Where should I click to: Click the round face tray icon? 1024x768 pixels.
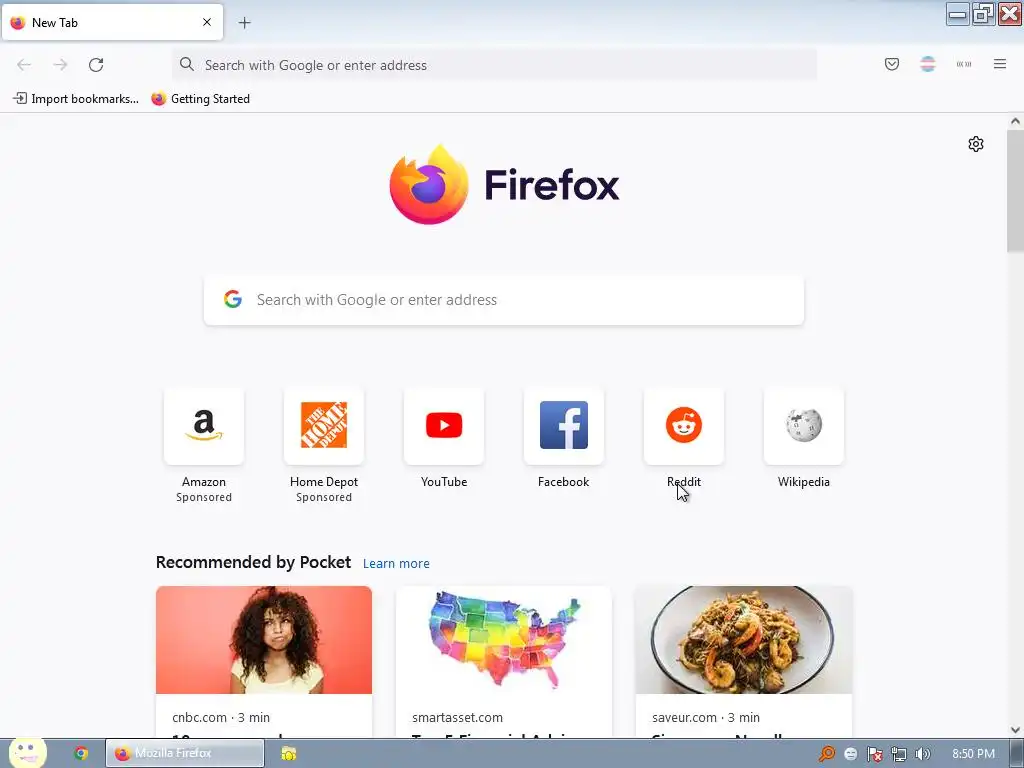[x=850, y=754]
